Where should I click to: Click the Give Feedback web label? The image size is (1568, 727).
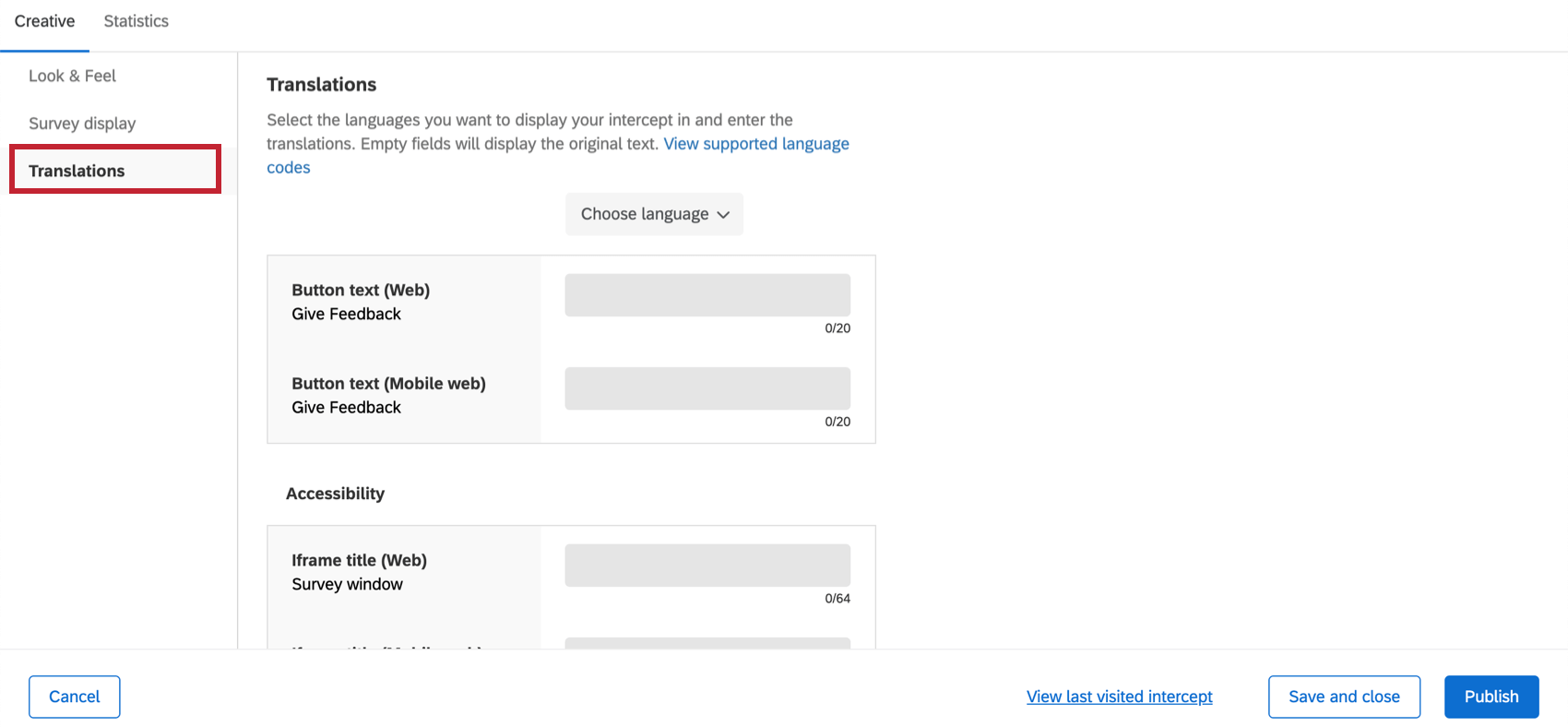point(346,314)
